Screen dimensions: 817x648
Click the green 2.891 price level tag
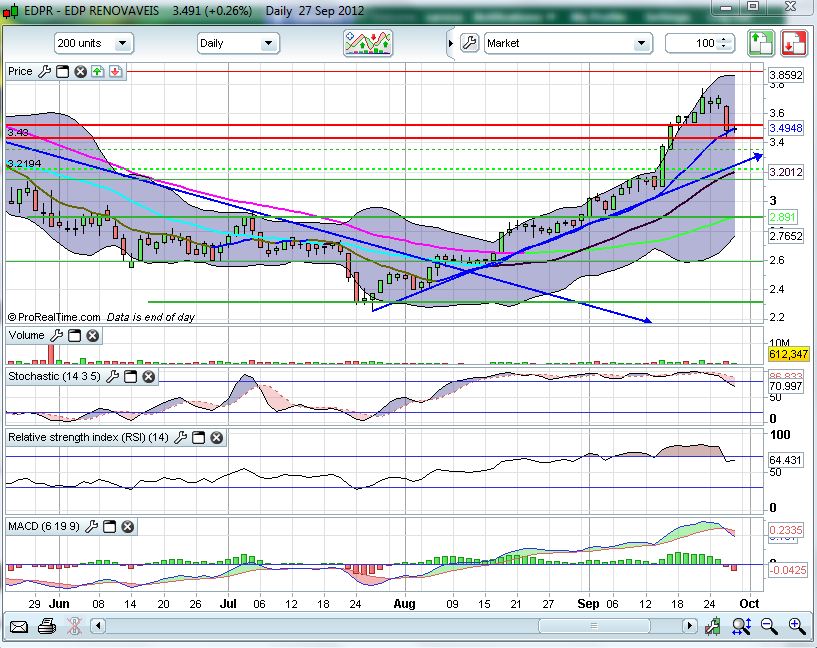point(782,217)
